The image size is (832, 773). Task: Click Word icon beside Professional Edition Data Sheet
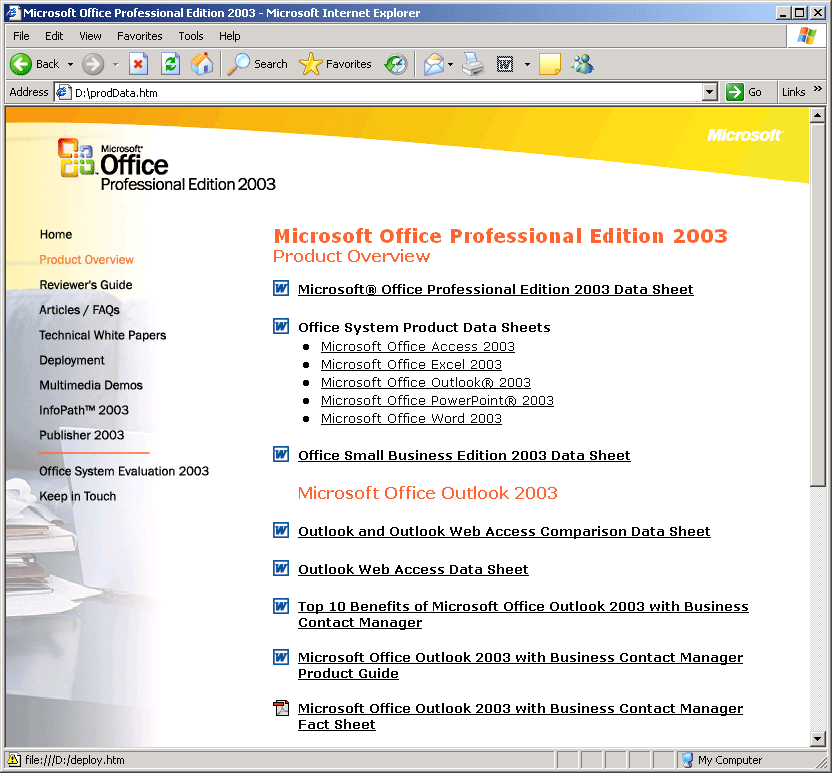[281, 289]
